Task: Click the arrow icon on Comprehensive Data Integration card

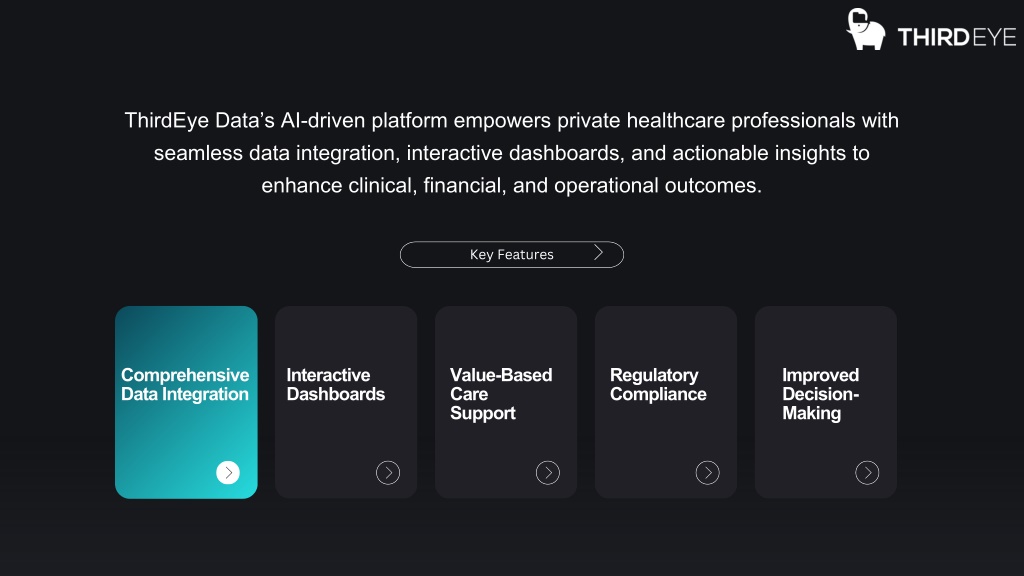Action: coord(228,472)
